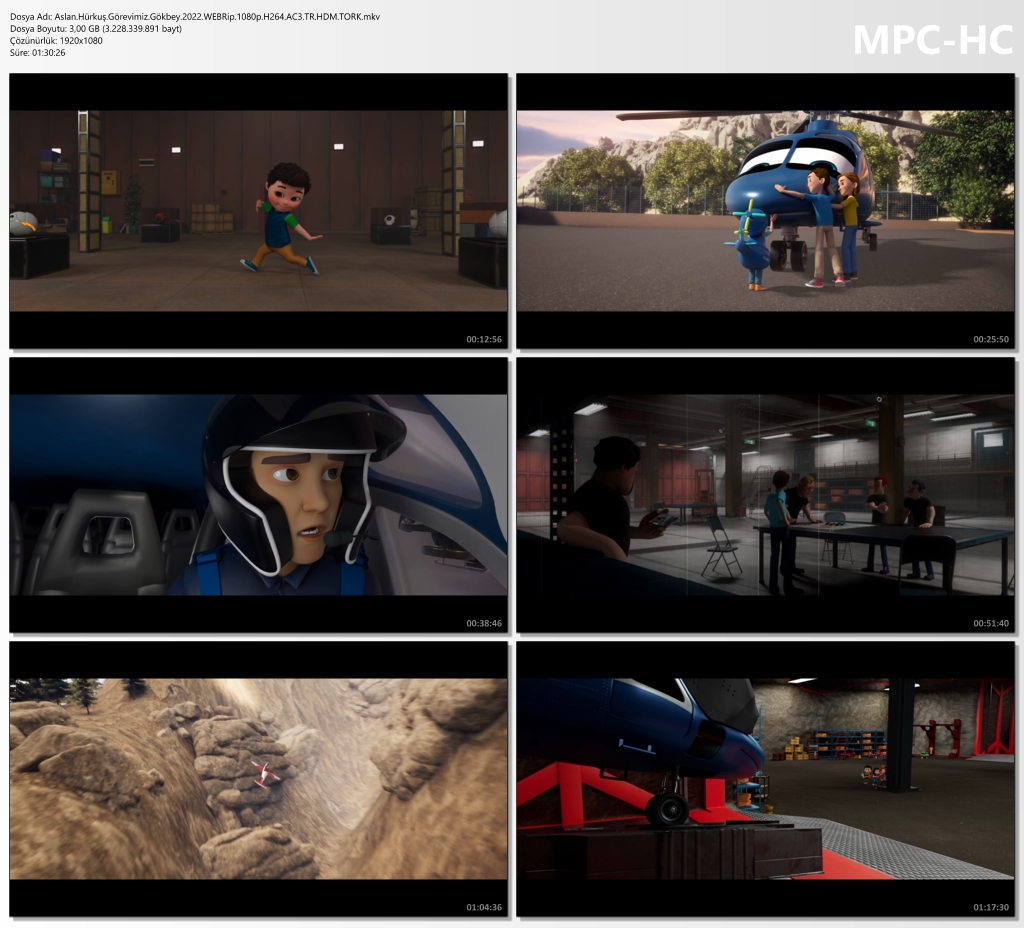Click the 00:38:46 thumbnail of helmeted pilot
Screen dimensions: 1024x928
click(259, 495)
